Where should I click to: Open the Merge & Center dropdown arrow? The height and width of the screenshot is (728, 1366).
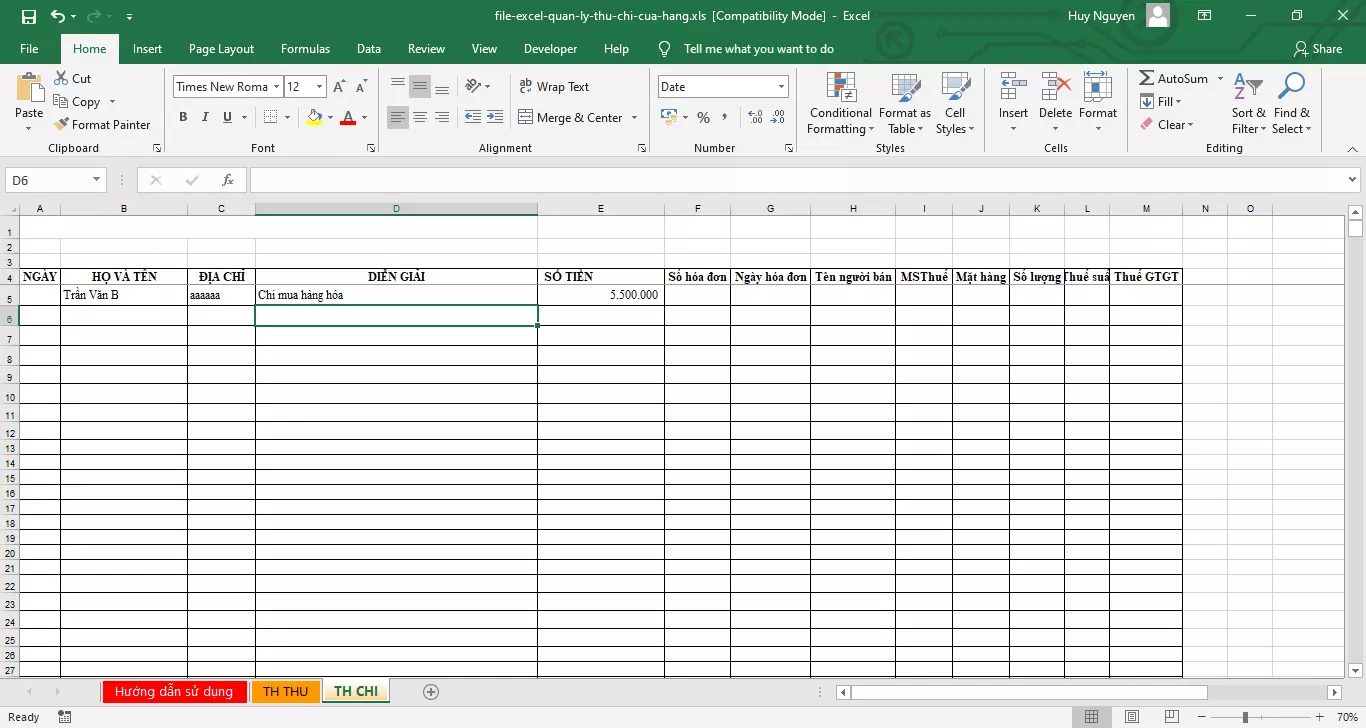pyautogui.click(x=636, y=117)
